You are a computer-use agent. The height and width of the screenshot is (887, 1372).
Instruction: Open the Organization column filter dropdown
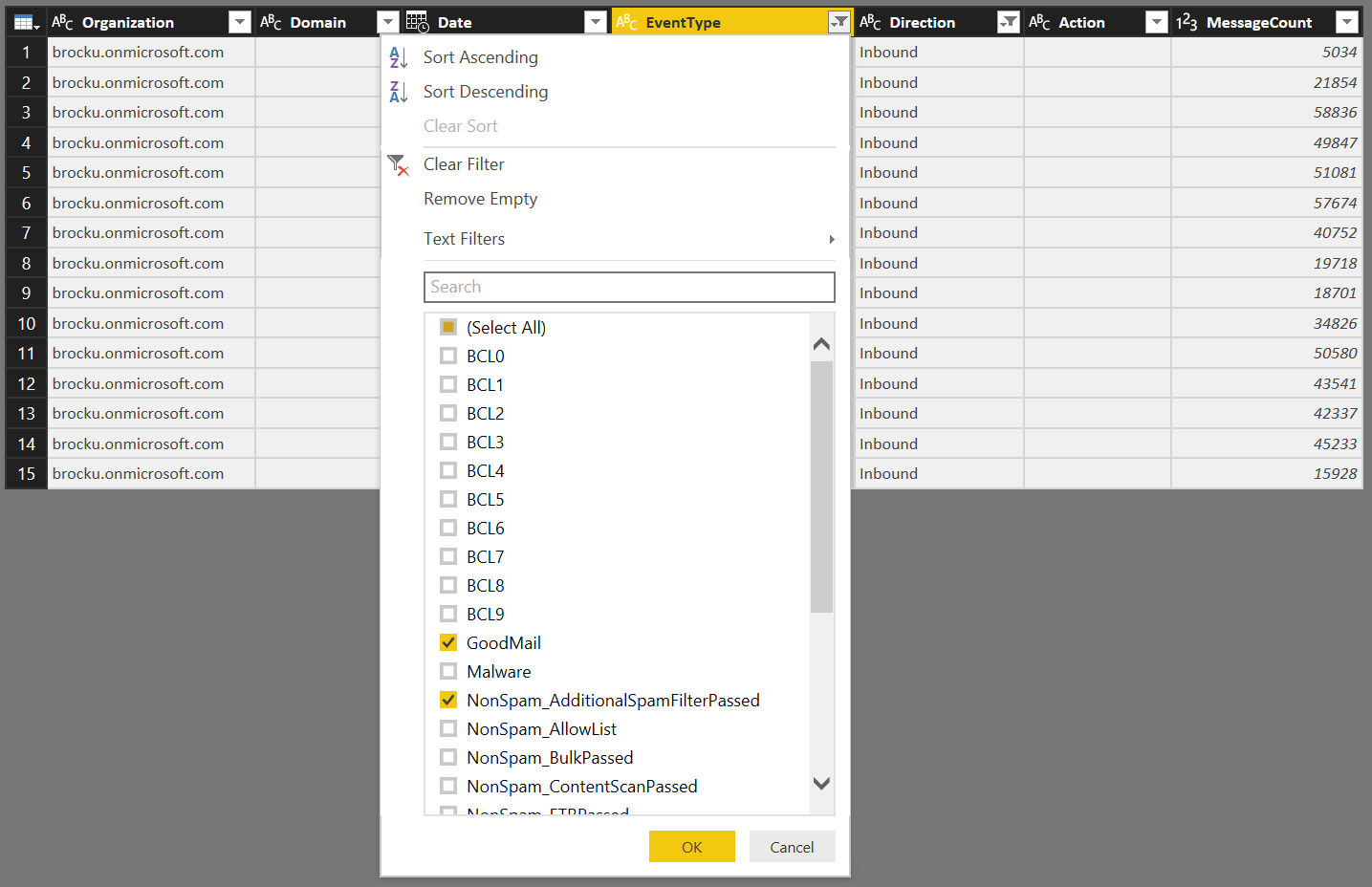pos(240,22)
